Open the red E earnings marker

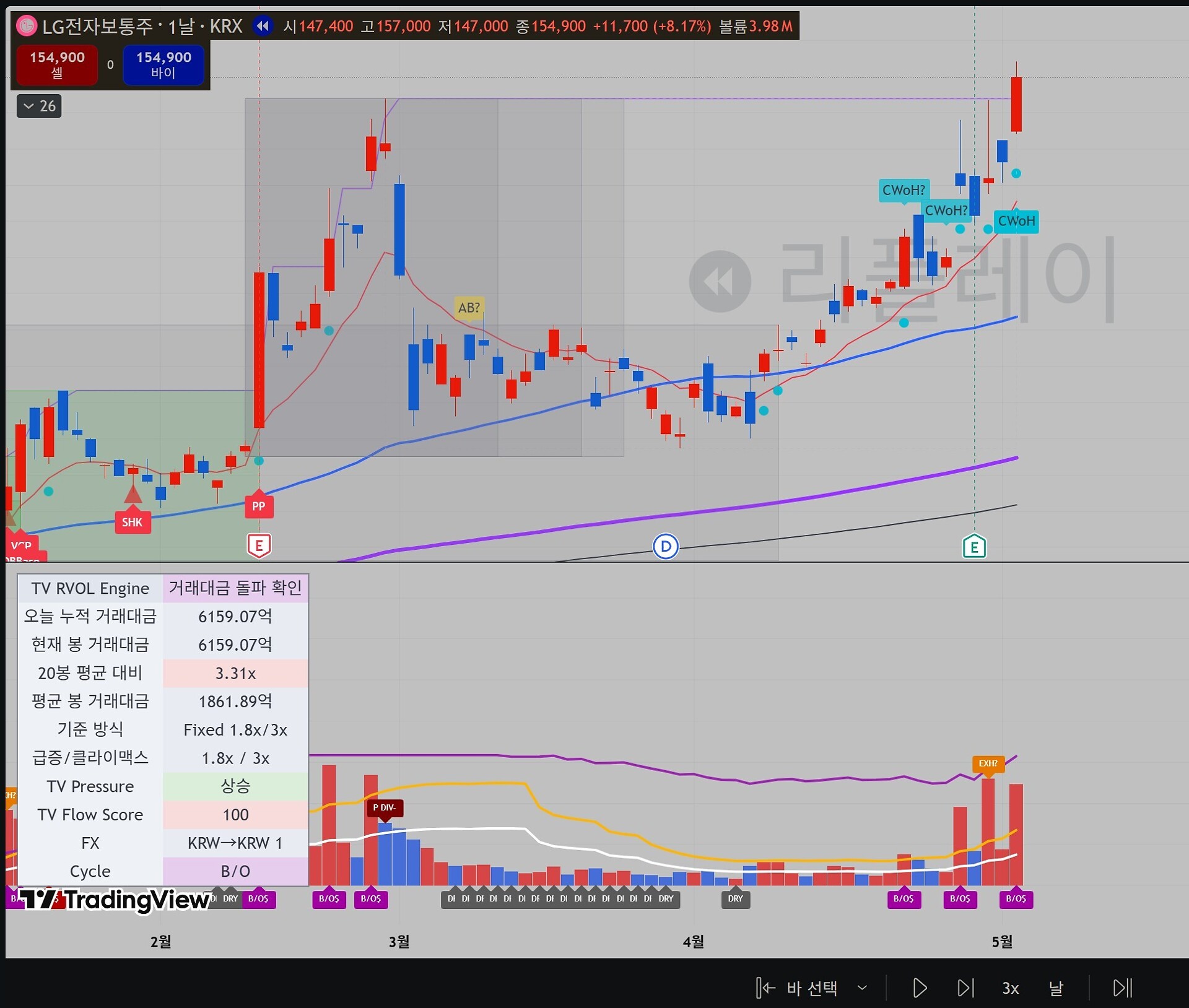pyautogui.click(x=259, y=545)
